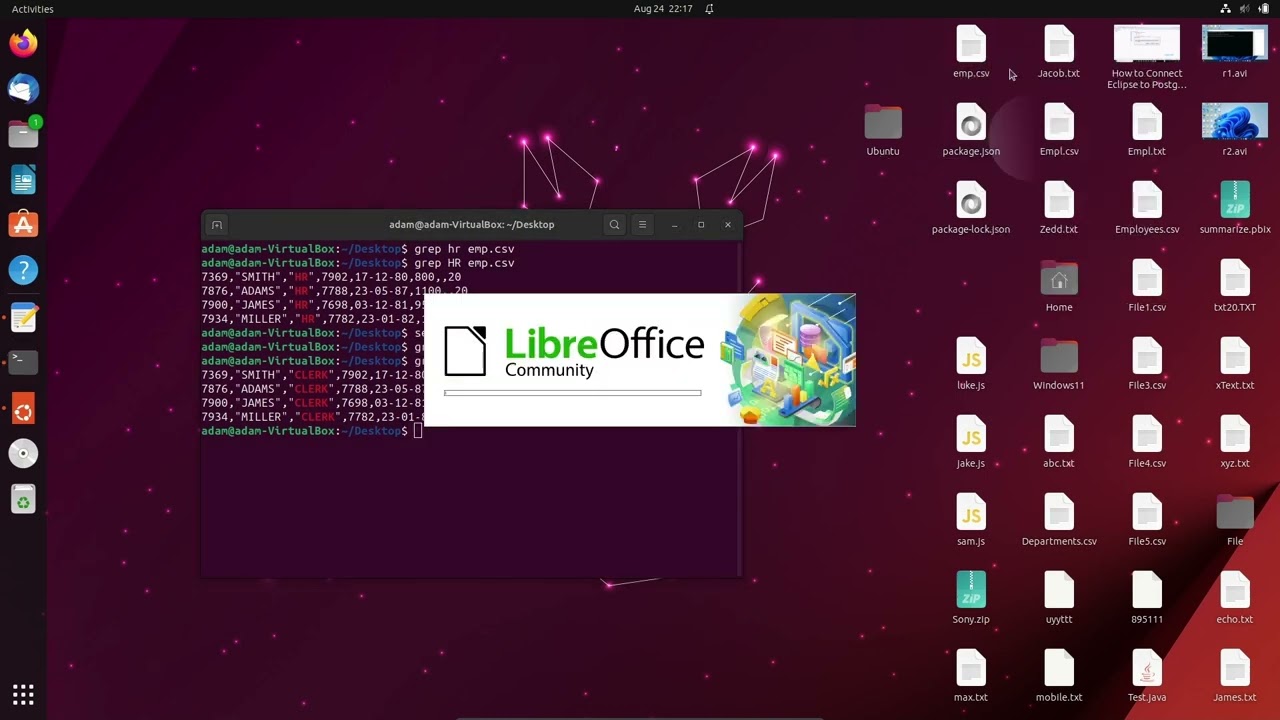1280x720 pixels.
Task: Select the Terminal icon in the dock
Action: point(23,361)
